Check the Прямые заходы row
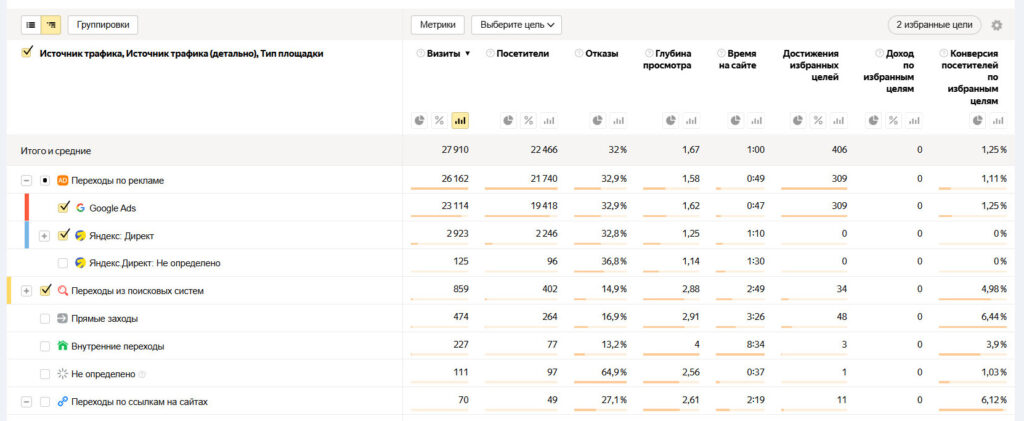 pos(44,319)
